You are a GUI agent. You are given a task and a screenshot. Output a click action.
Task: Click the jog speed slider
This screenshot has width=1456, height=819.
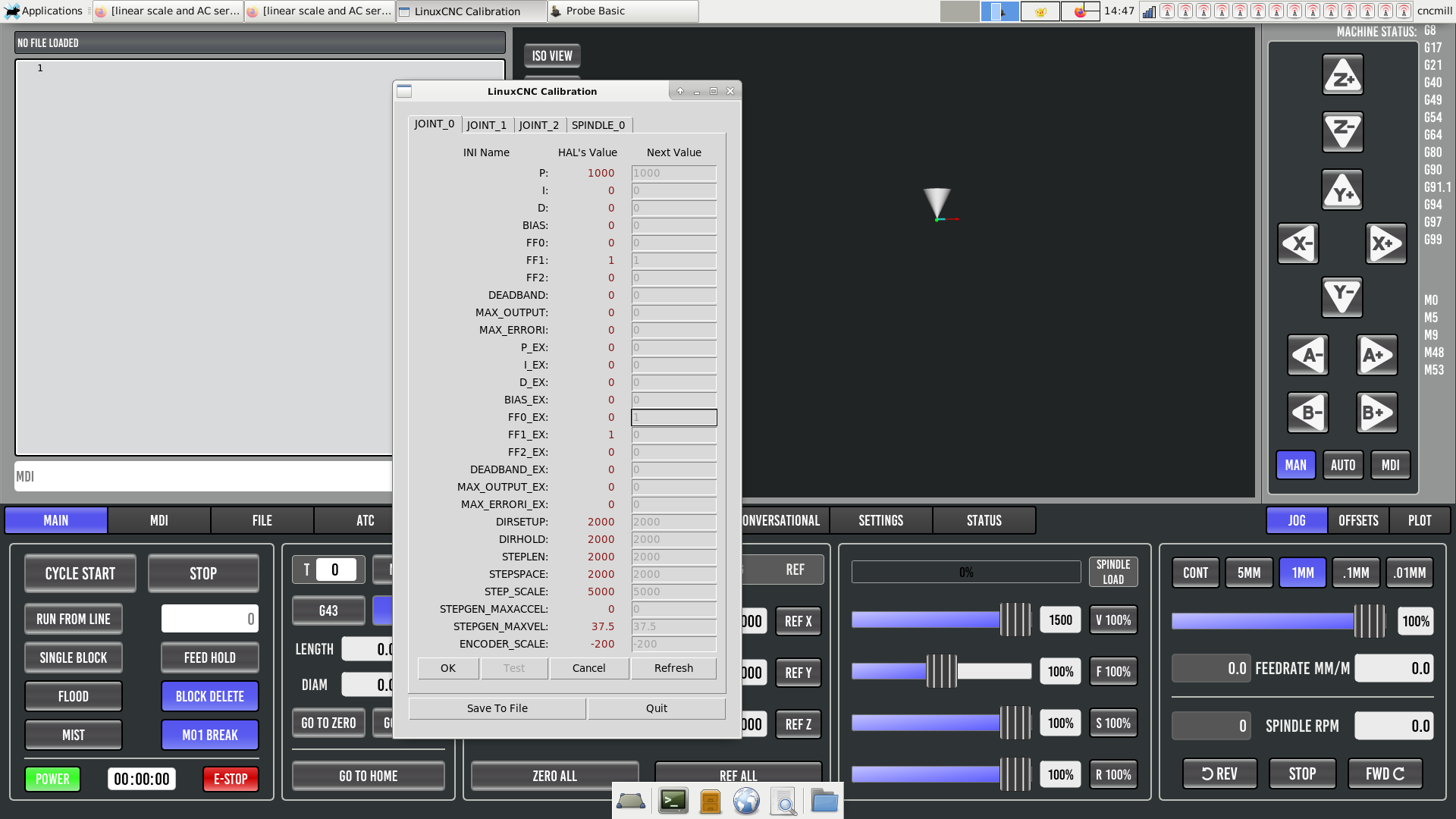point(1279,621)
